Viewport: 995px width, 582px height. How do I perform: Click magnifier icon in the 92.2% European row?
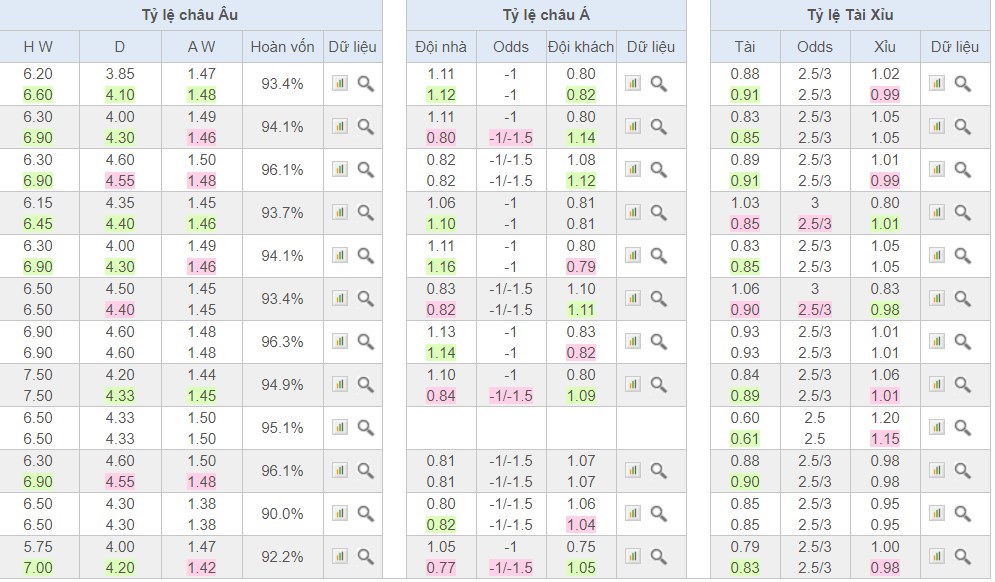pos(366,557)
